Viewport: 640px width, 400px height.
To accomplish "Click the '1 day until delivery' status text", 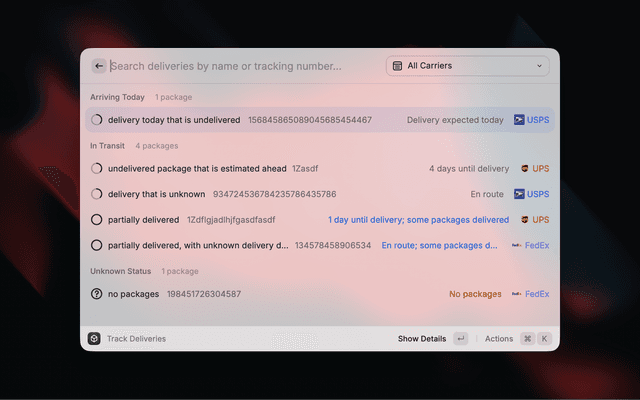I will point(418,219).
